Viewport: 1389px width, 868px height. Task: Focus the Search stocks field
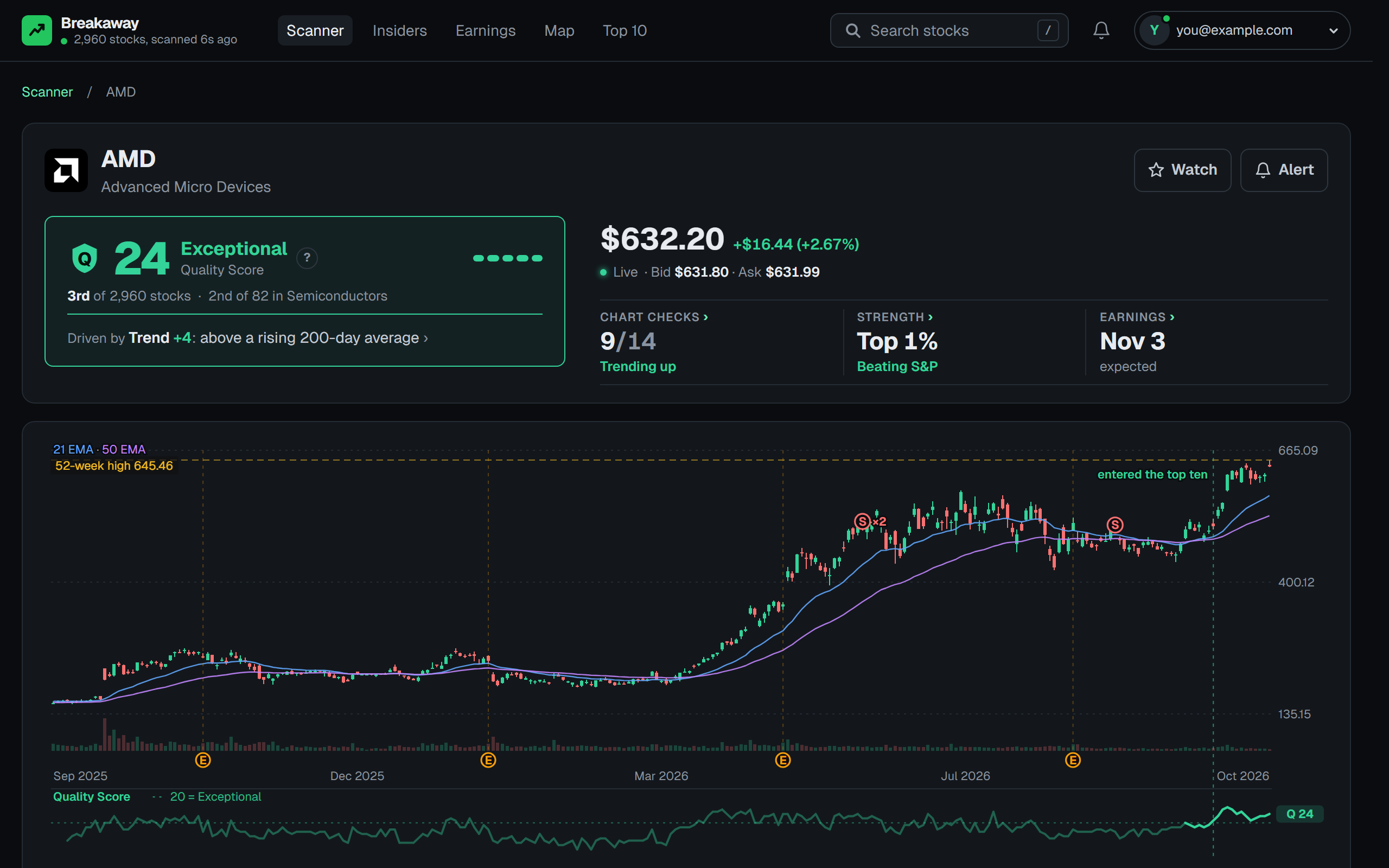pos(949,30)
